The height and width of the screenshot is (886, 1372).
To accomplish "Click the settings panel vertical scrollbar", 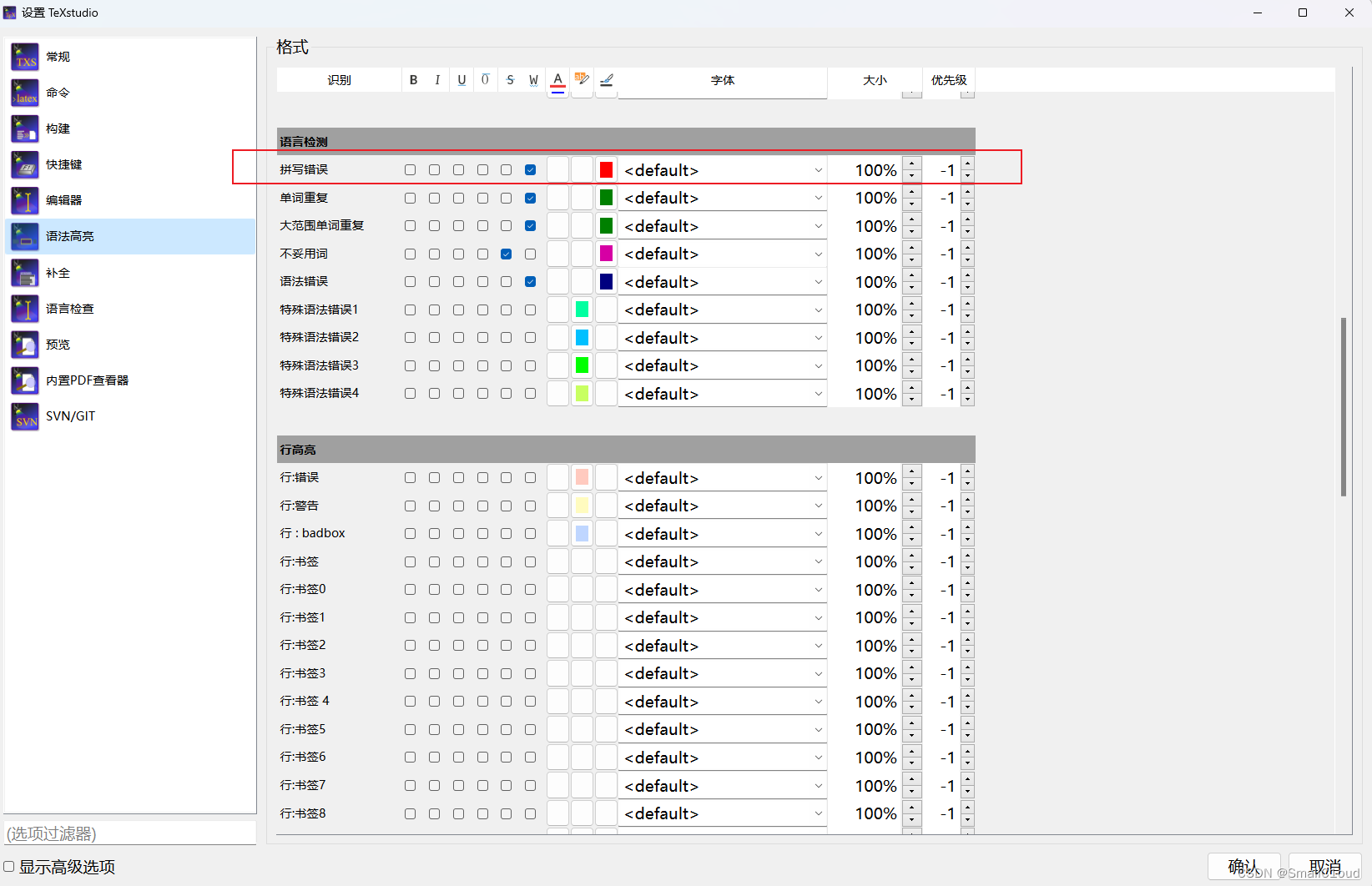I will tap(1343, 406).
